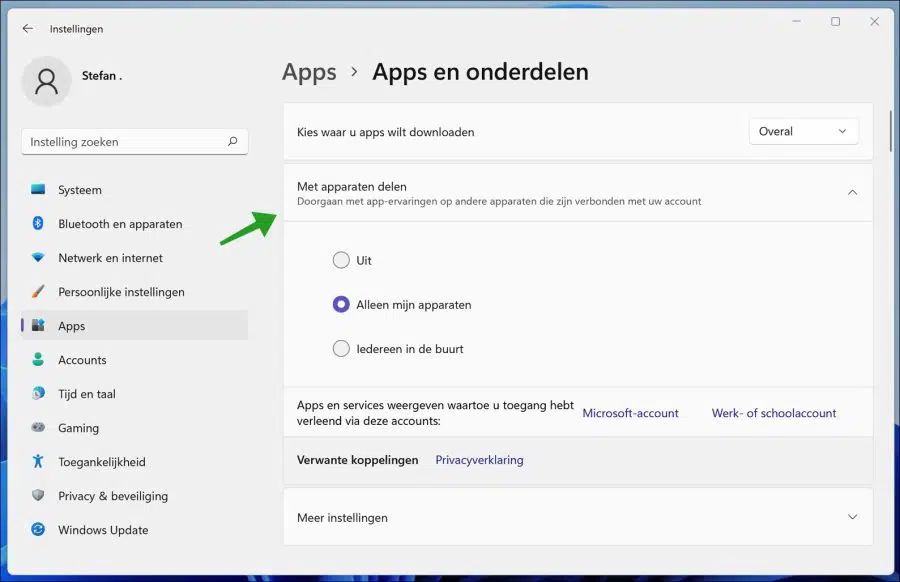The width and height of the screenshot is (900, 582).
Task: Open the Microsoft-account link
Action: pos(630,413)
